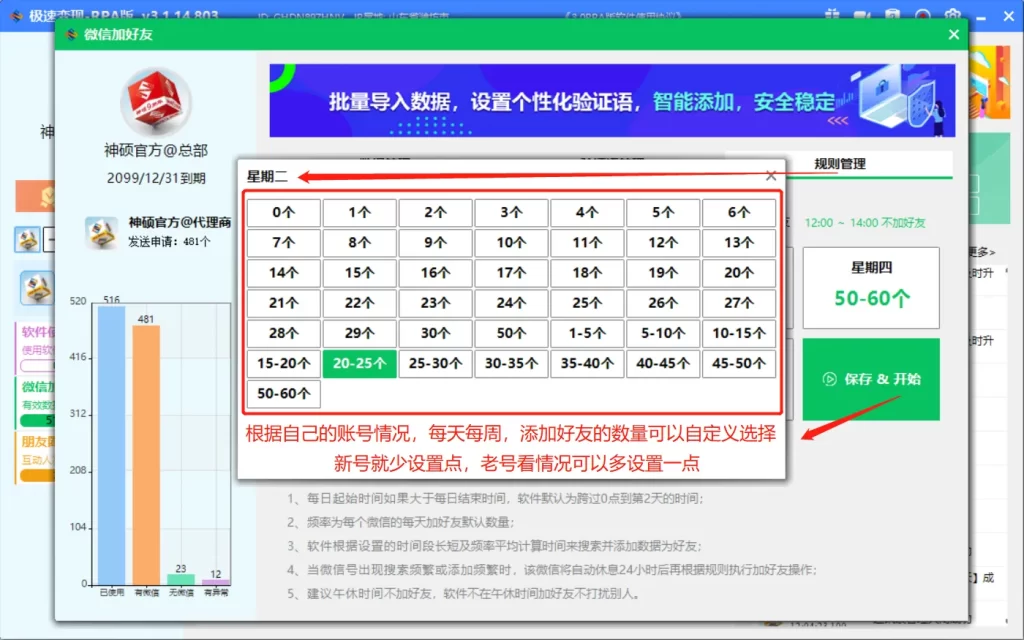The height and width of the screenshot is (640, 1024).
Task: Select the 0个 quantity option
Action: tap(283, 212)
